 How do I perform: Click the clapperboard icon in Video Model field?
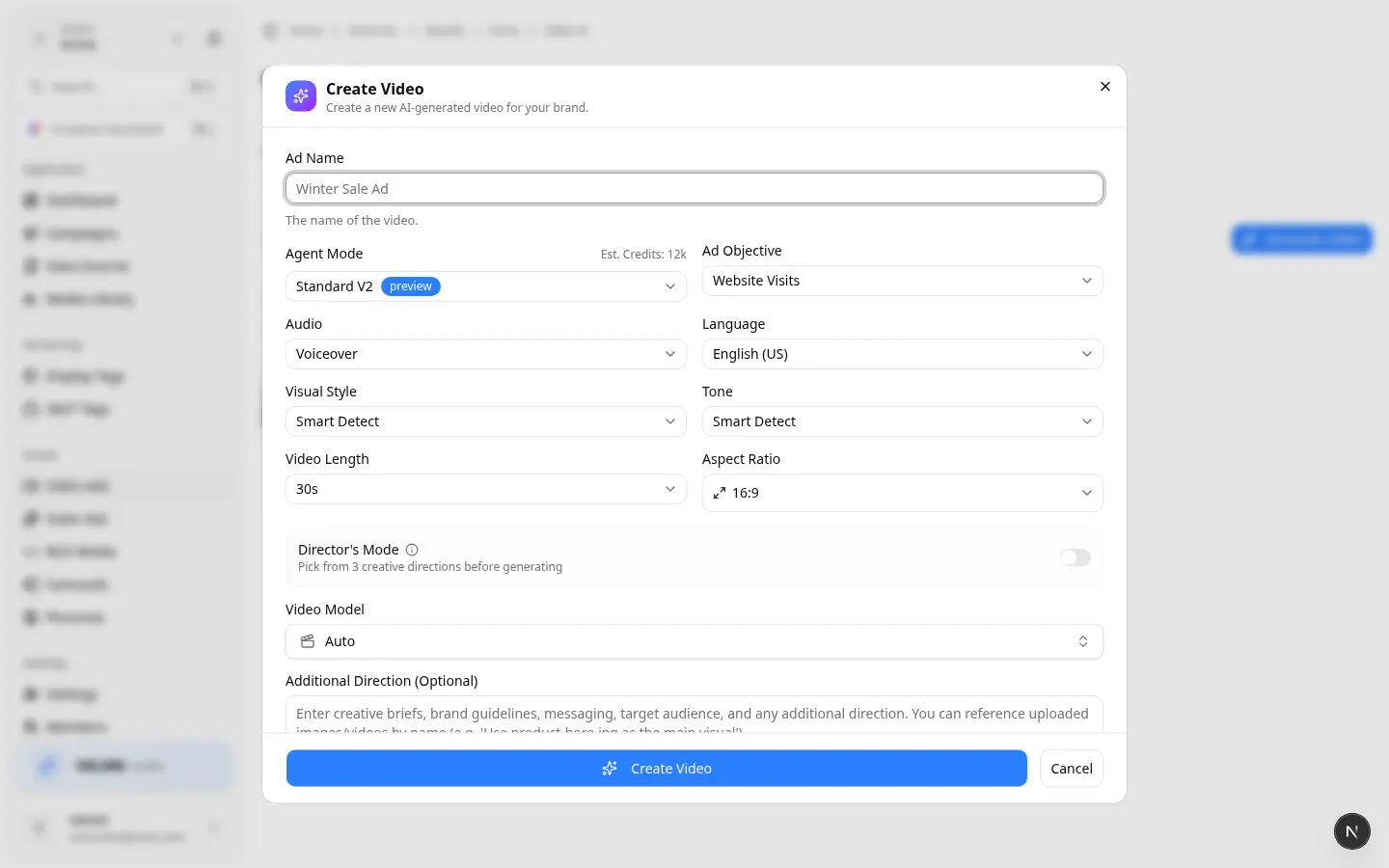(x=308, y=641)
